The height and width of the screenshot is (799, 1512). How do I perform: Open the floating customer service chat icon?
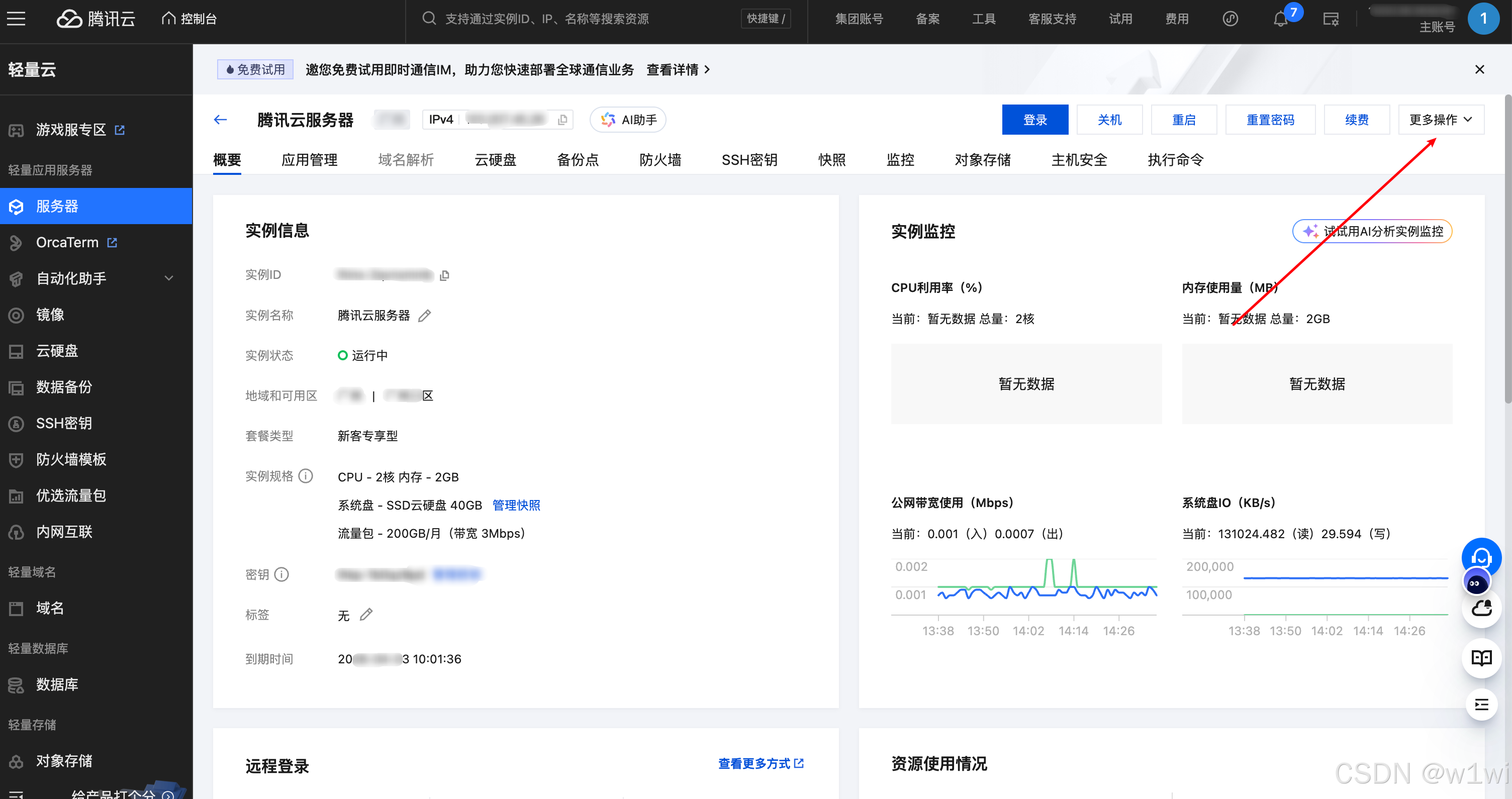[x=1481, y=557]
